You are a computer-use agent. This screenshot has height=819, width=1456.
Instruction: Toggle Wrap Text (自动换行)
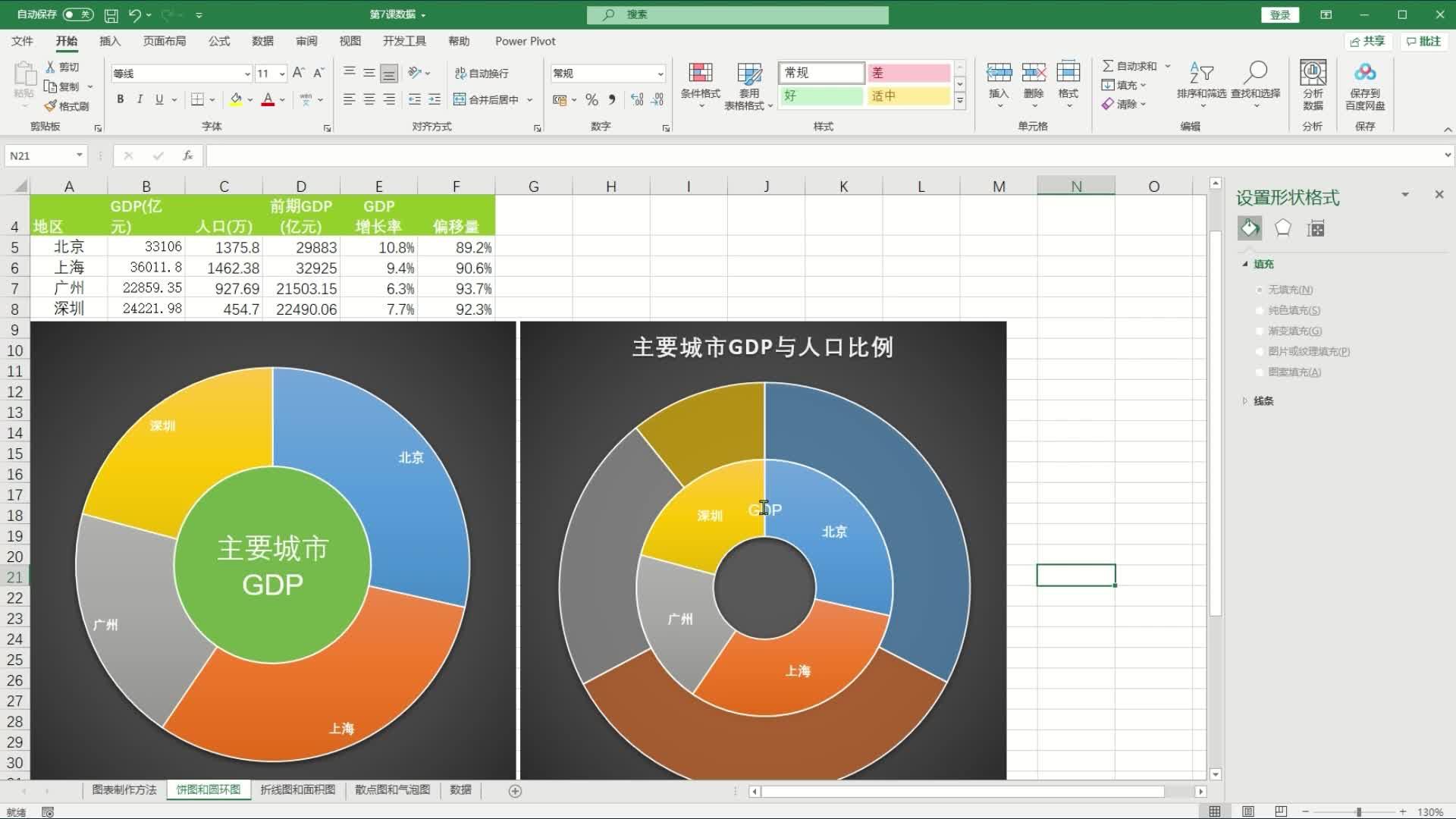tap(482, 73)
